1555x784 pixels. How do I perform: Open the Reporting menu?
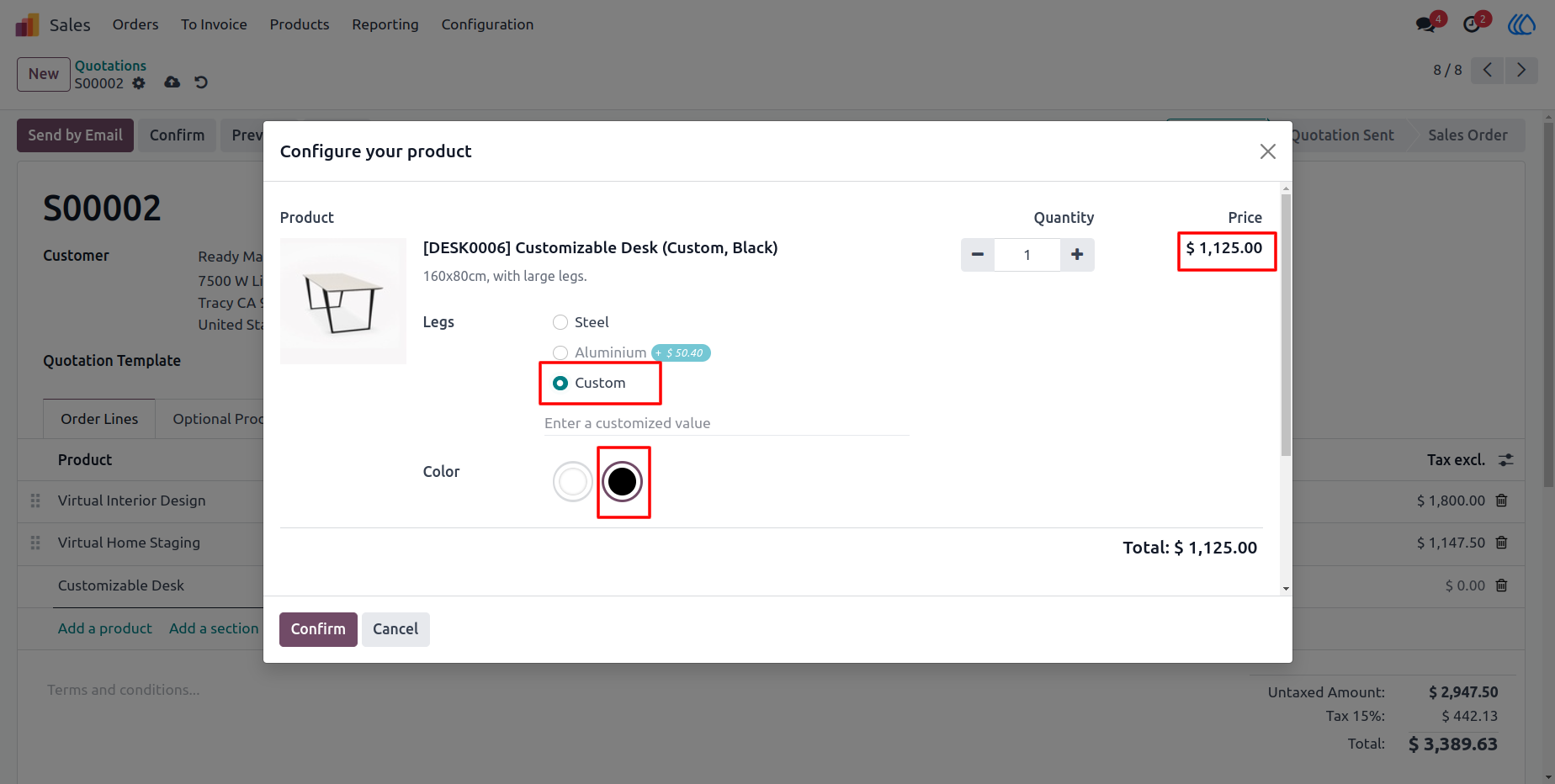385,24
